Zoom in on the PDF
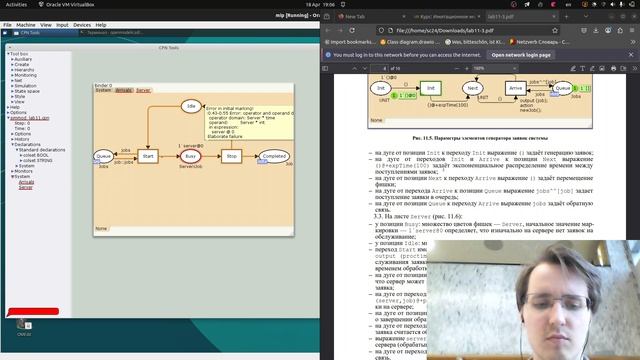The image size is (640, 360). [467, 68]
